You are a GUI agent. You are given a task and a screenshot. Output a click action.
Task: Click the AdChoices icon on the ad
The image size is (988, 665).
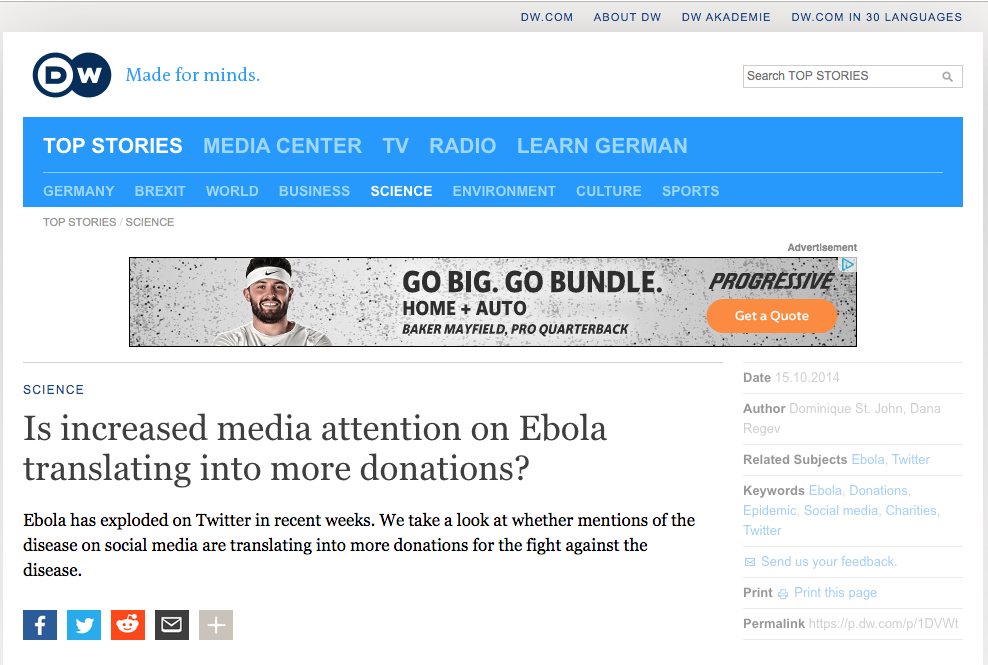pos(848,265)
